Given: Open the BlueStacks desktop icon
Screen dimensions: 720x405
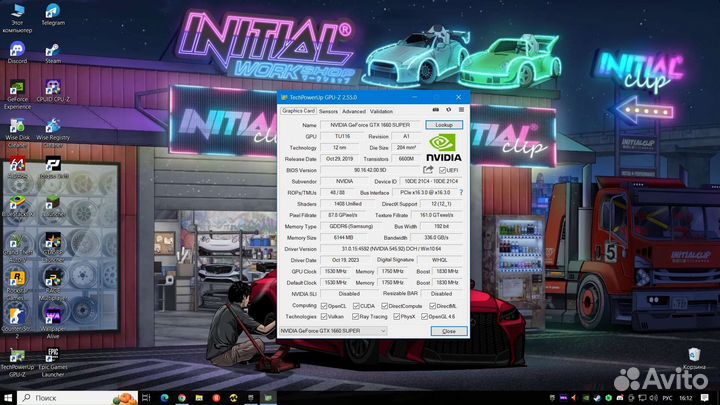Looking at the screenshot, I should pyautogui.click(x=17, y=205).
